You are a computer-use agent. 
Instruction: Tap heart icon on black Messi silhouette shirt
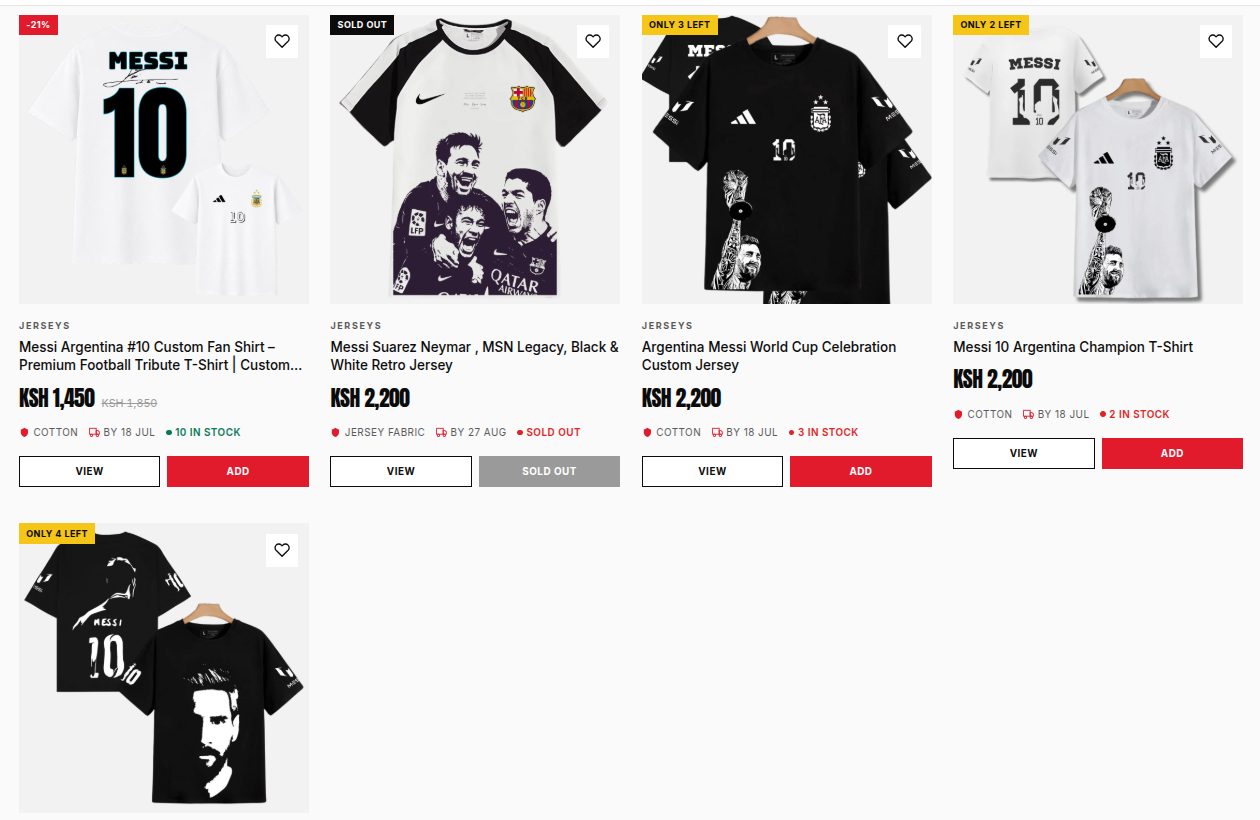tap(282, 550)
